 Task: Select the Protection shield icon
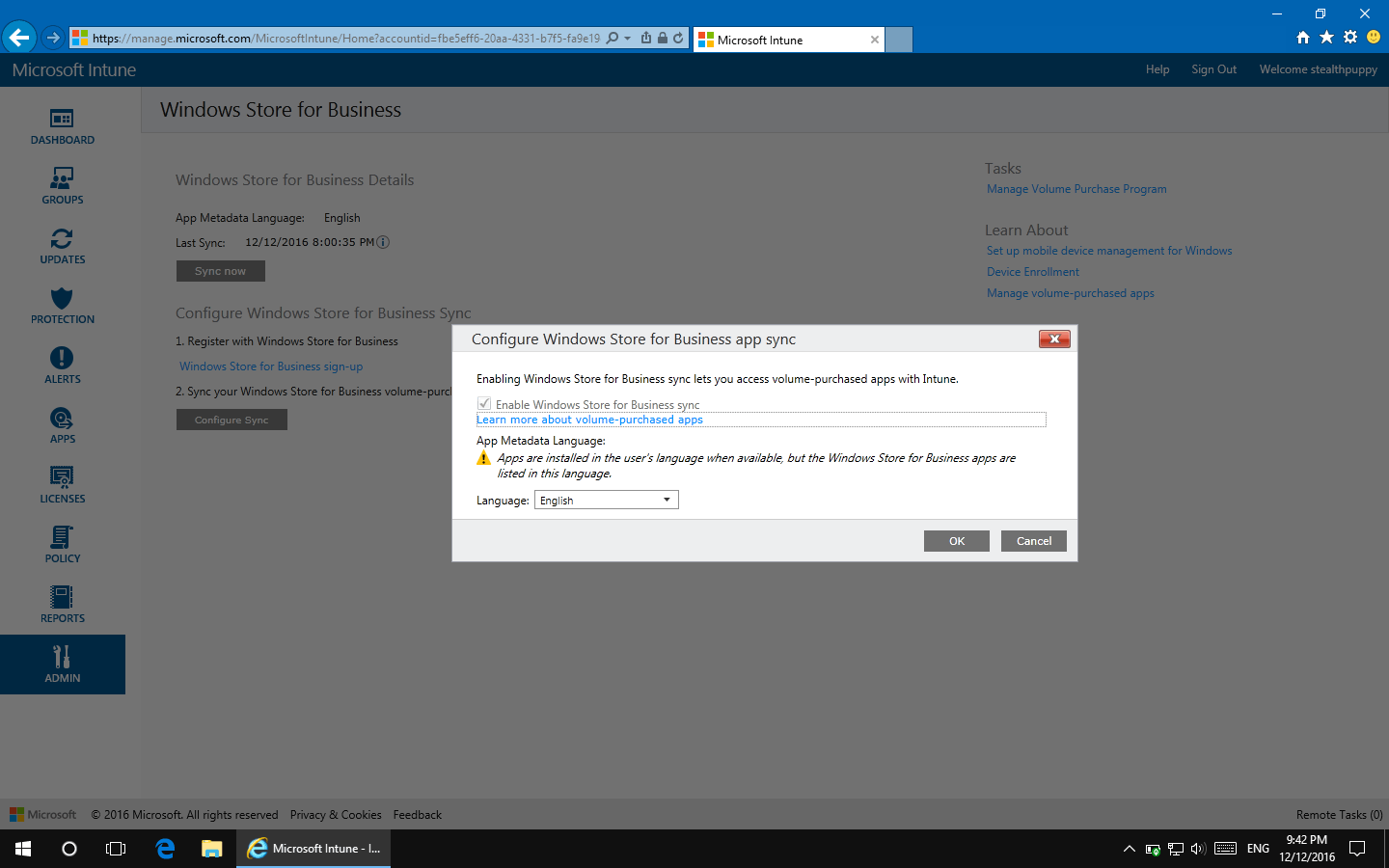[62, 298]
